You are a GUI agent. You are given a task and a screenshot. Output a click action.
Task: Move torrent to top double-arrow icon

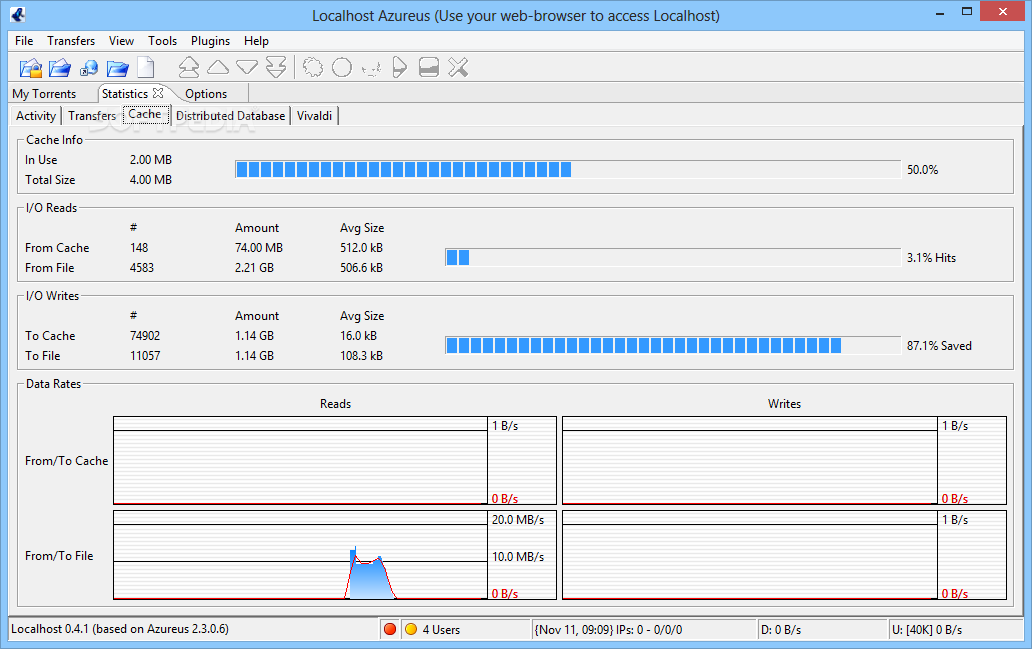[x=189, y=67]
